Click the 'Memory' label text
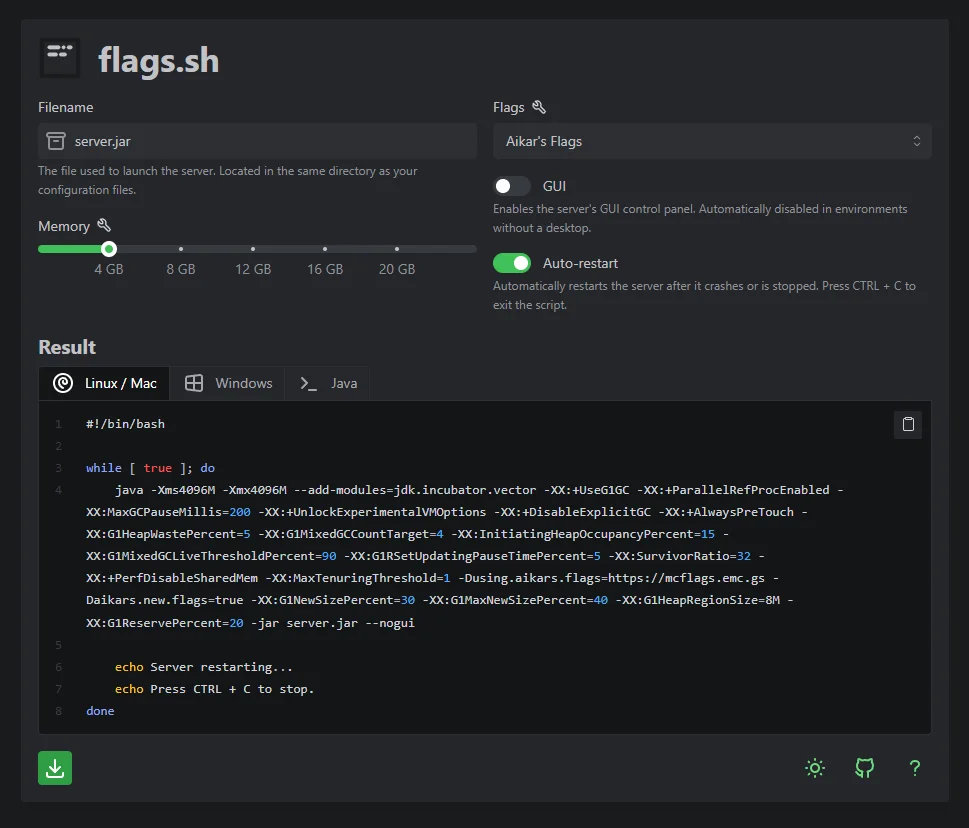 pyautogui.click(x=64, y=226)
